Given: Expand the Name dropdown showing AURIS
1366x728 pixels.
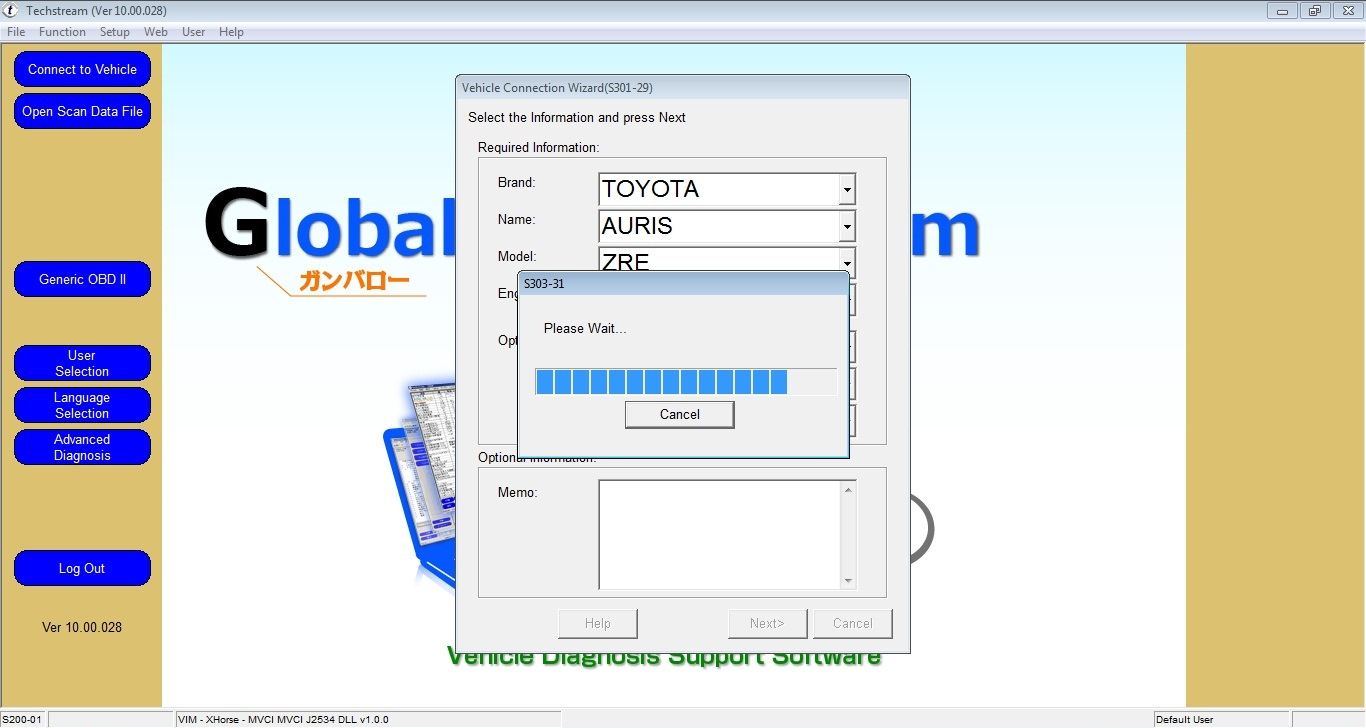Looking at the screenshot, I should [847, 226].
